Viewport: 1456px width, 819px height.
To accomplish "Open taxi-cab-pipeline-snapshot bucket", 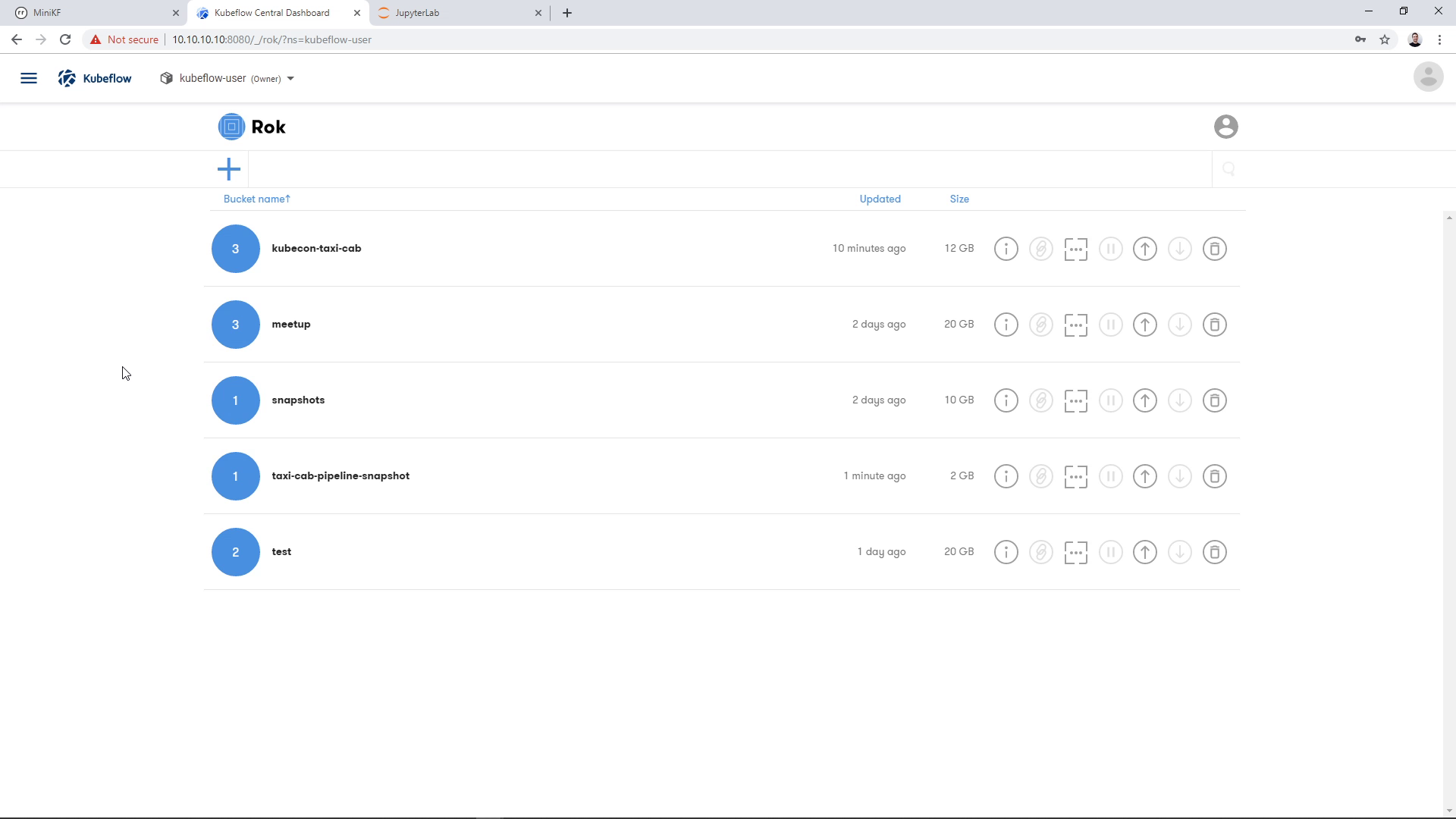I will pyautogui.click(x=340, y=475).
